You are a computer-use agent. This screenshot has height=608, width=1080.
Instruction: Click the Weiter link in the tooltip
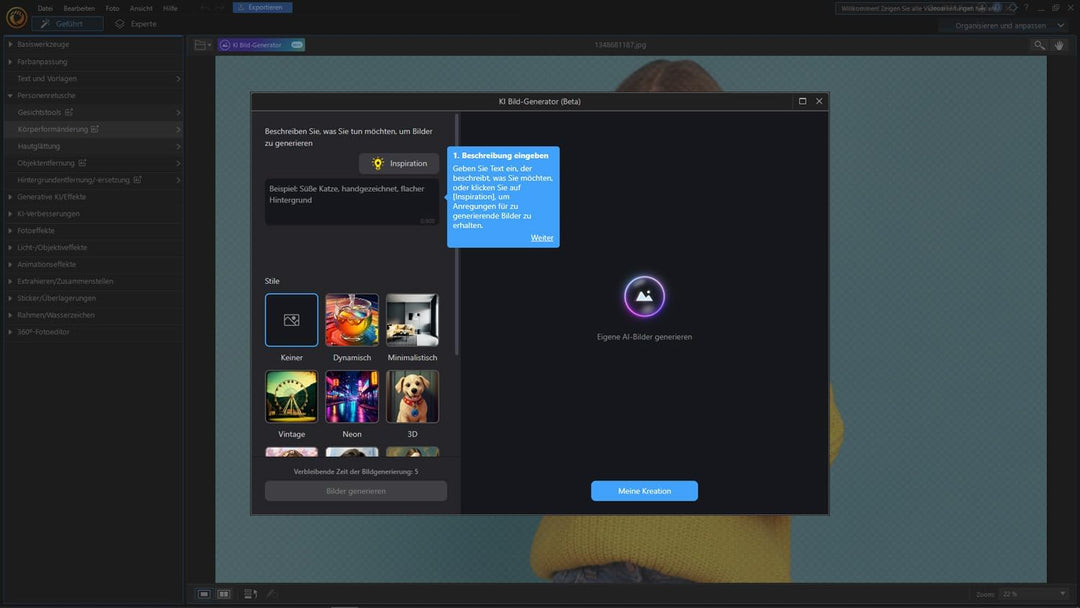tap(542, 238)
